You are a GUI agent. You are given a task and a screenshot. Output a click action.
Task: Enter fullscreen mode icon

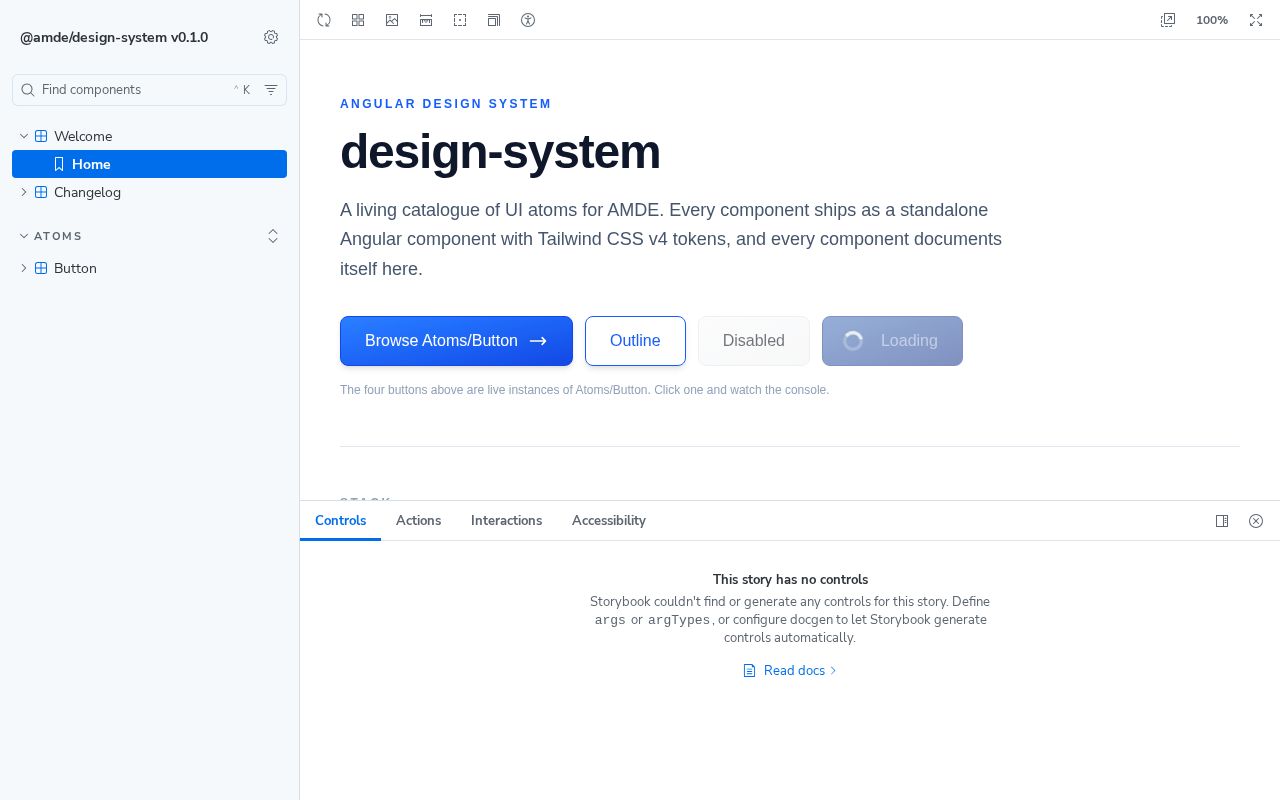tap(1256, 20)
